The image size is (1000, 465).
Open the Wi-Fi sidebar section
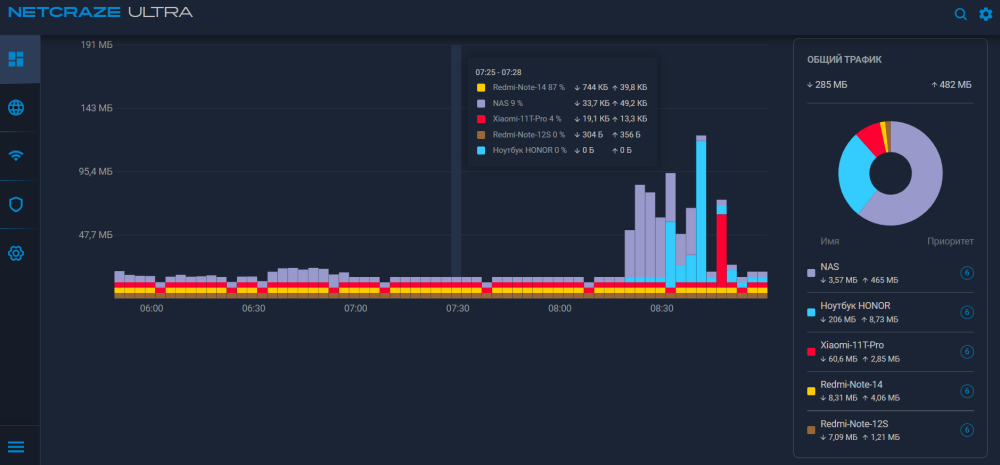(16, 156)
